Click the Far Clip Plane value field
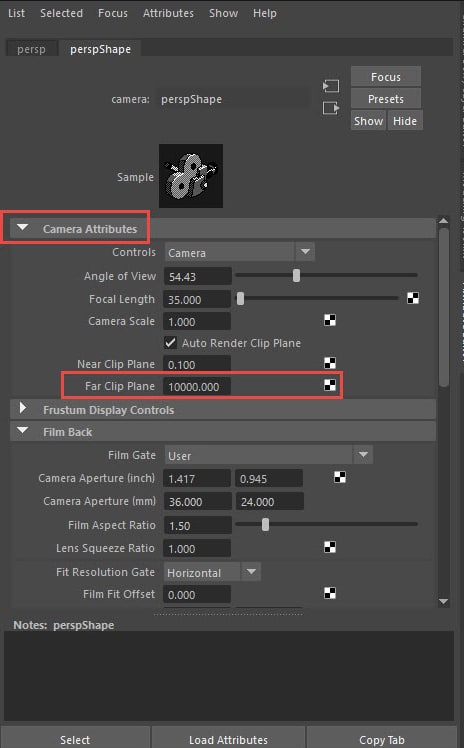 pos(197,386)
